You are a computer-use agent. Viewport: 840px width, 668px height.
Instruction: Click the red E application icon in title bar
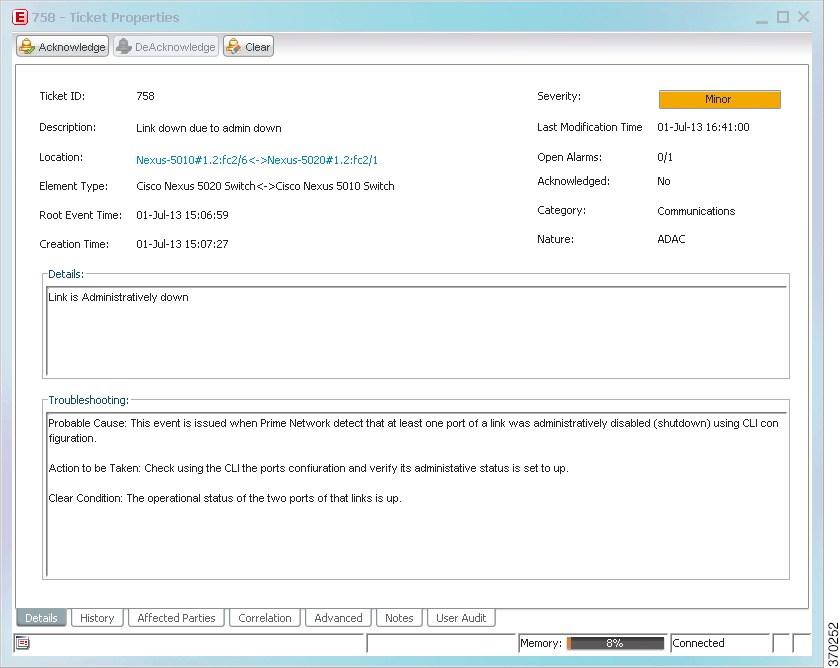(x=20, y=17)
